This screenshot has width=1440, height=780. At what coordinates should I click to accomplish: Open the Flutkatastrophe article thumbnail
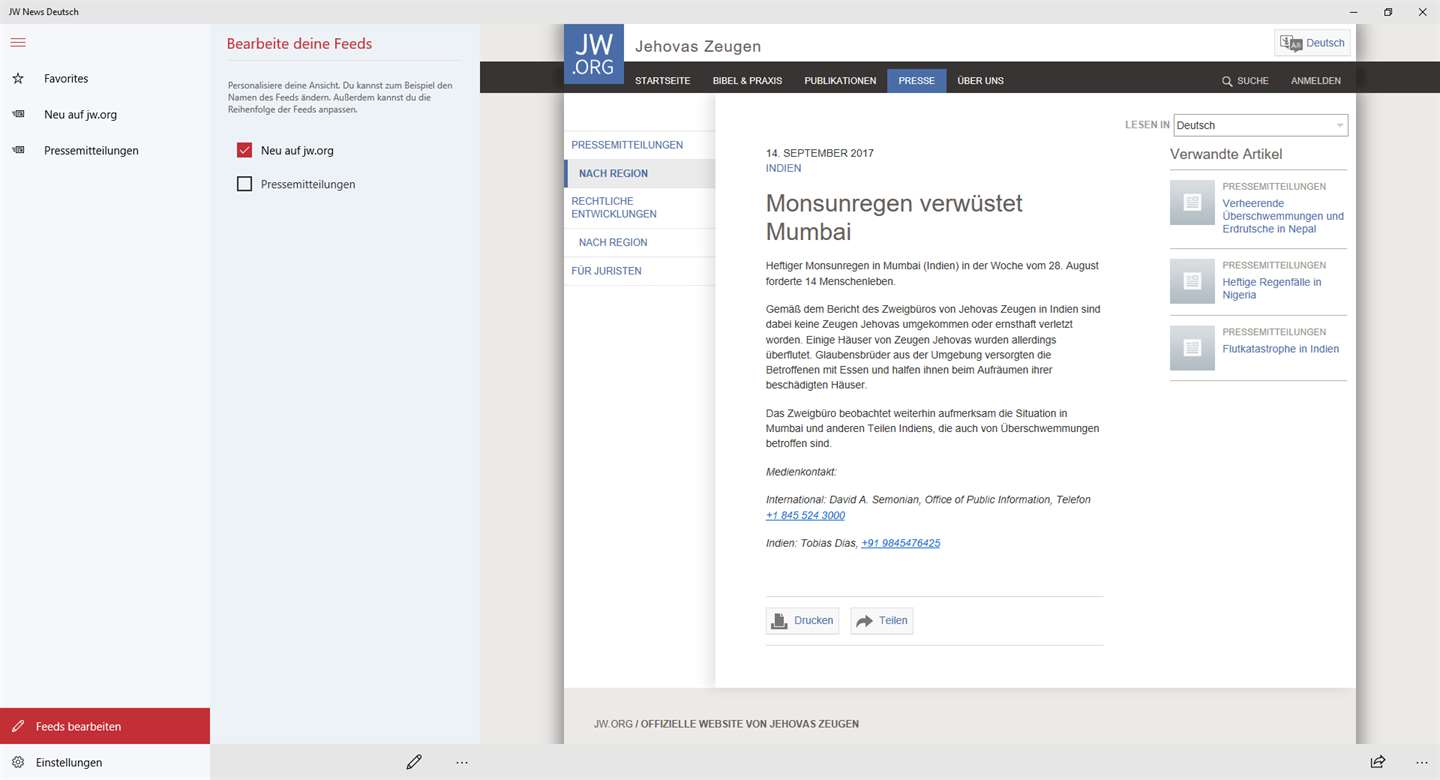coord(1192,348)
